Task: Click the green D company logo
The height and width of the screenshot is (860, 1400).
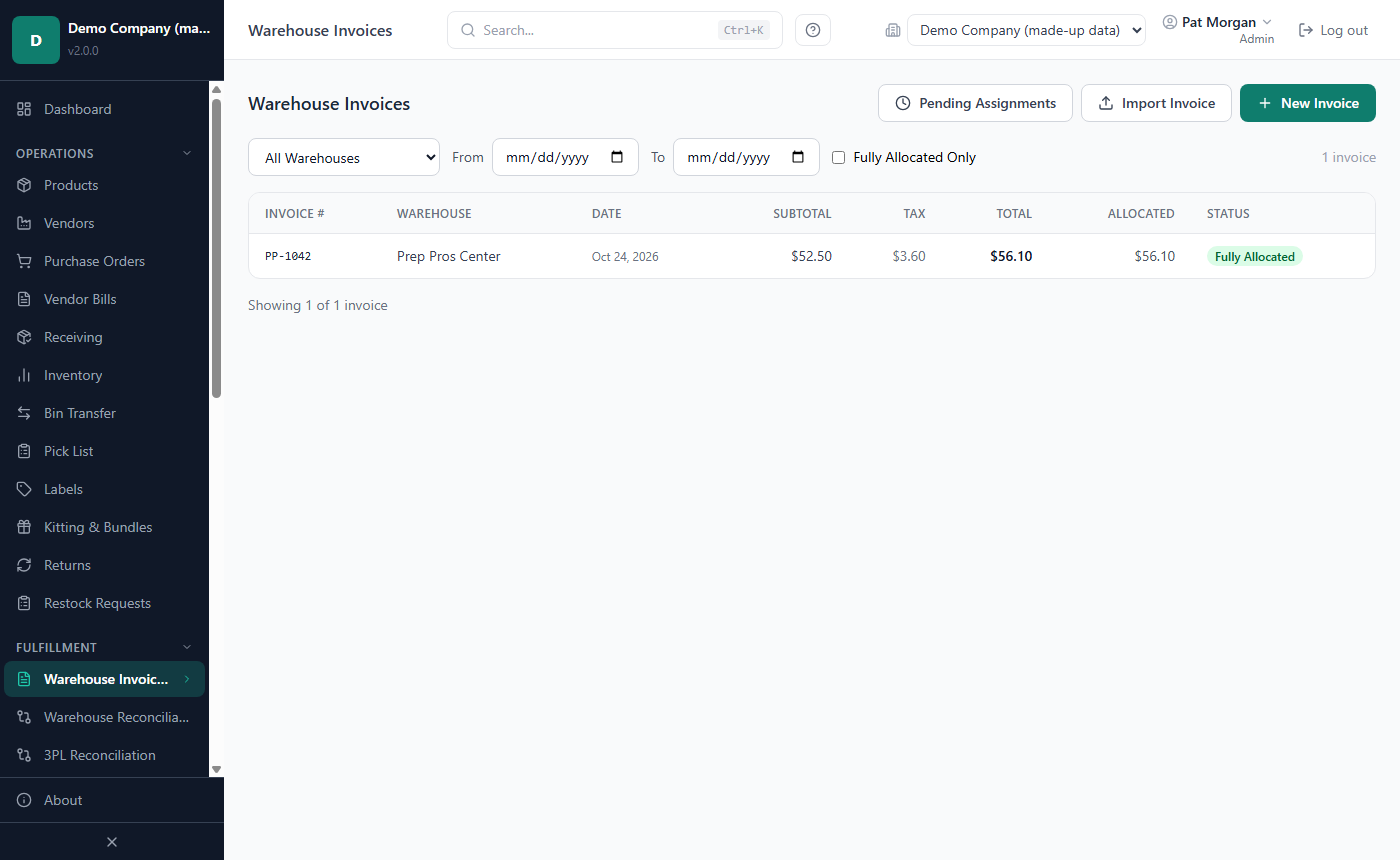Action: (x=36, y=40)
